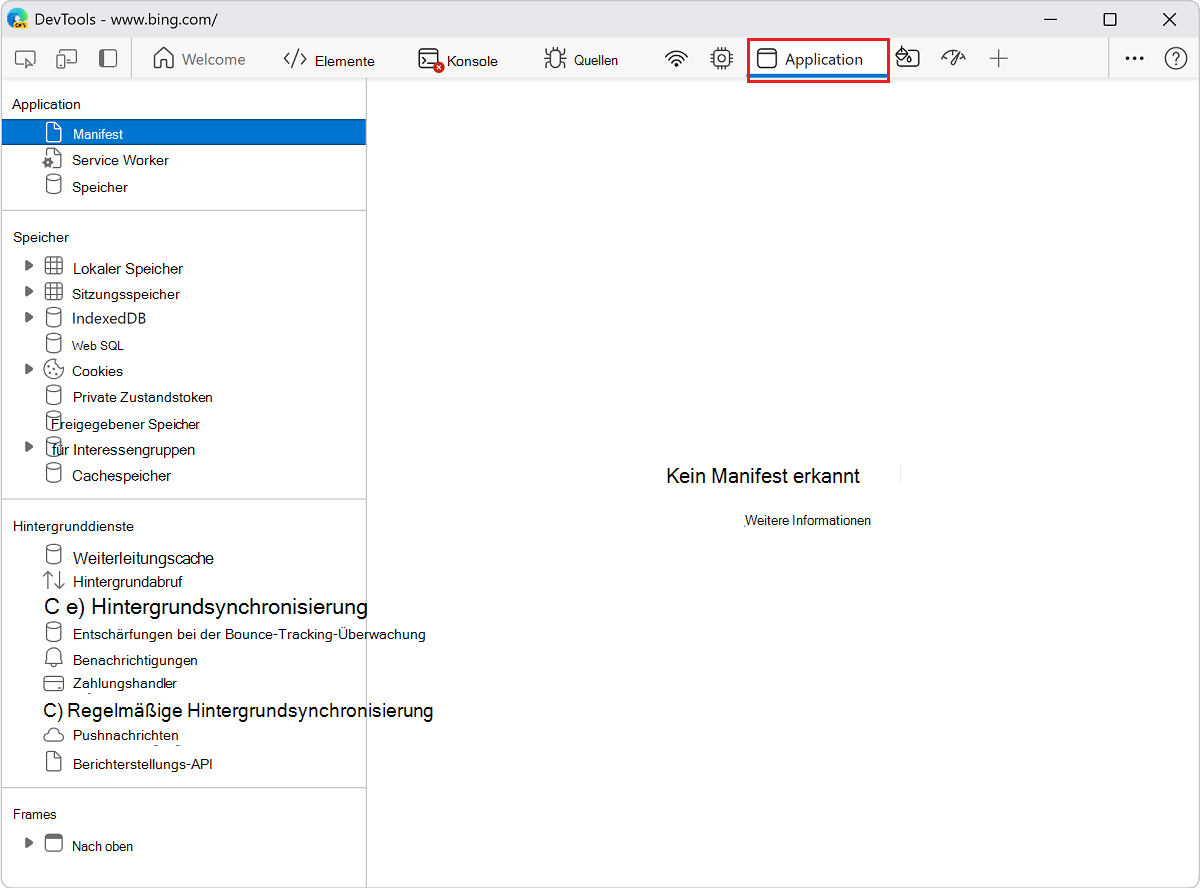Expand Lokaler Speicher tree node
Image resolution: width=1200 pixels, height=888 pixels.
click(x=29, y=266)
